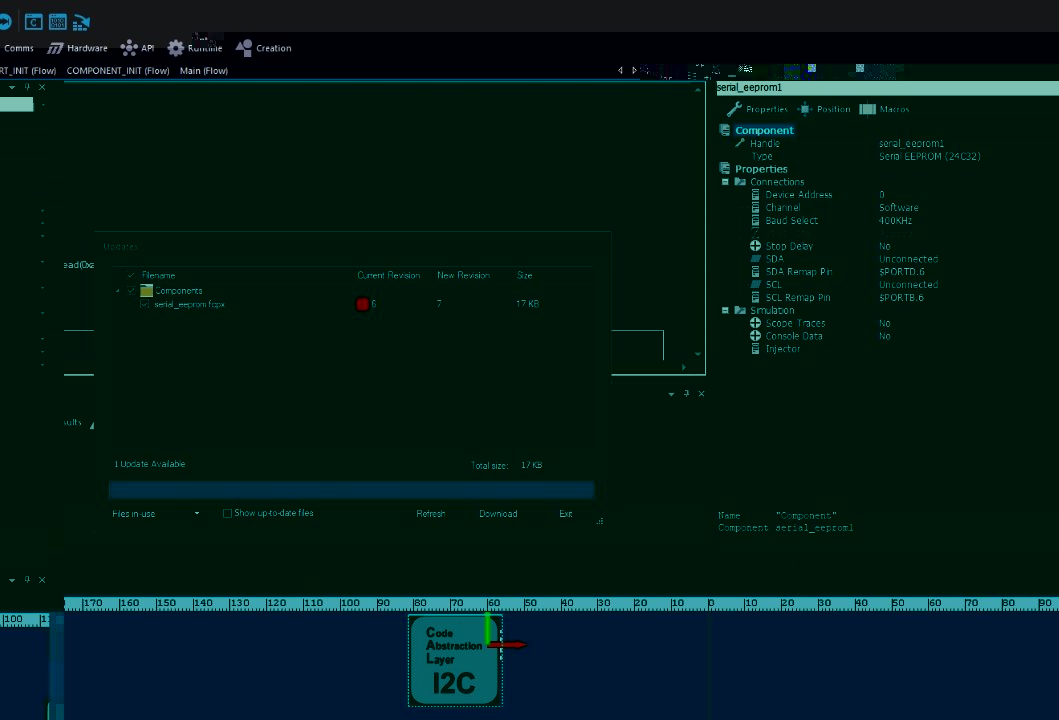Click the Exit button in Updates
The width and height of the screenshot is (1059, 720).
(x=565, y=513)
